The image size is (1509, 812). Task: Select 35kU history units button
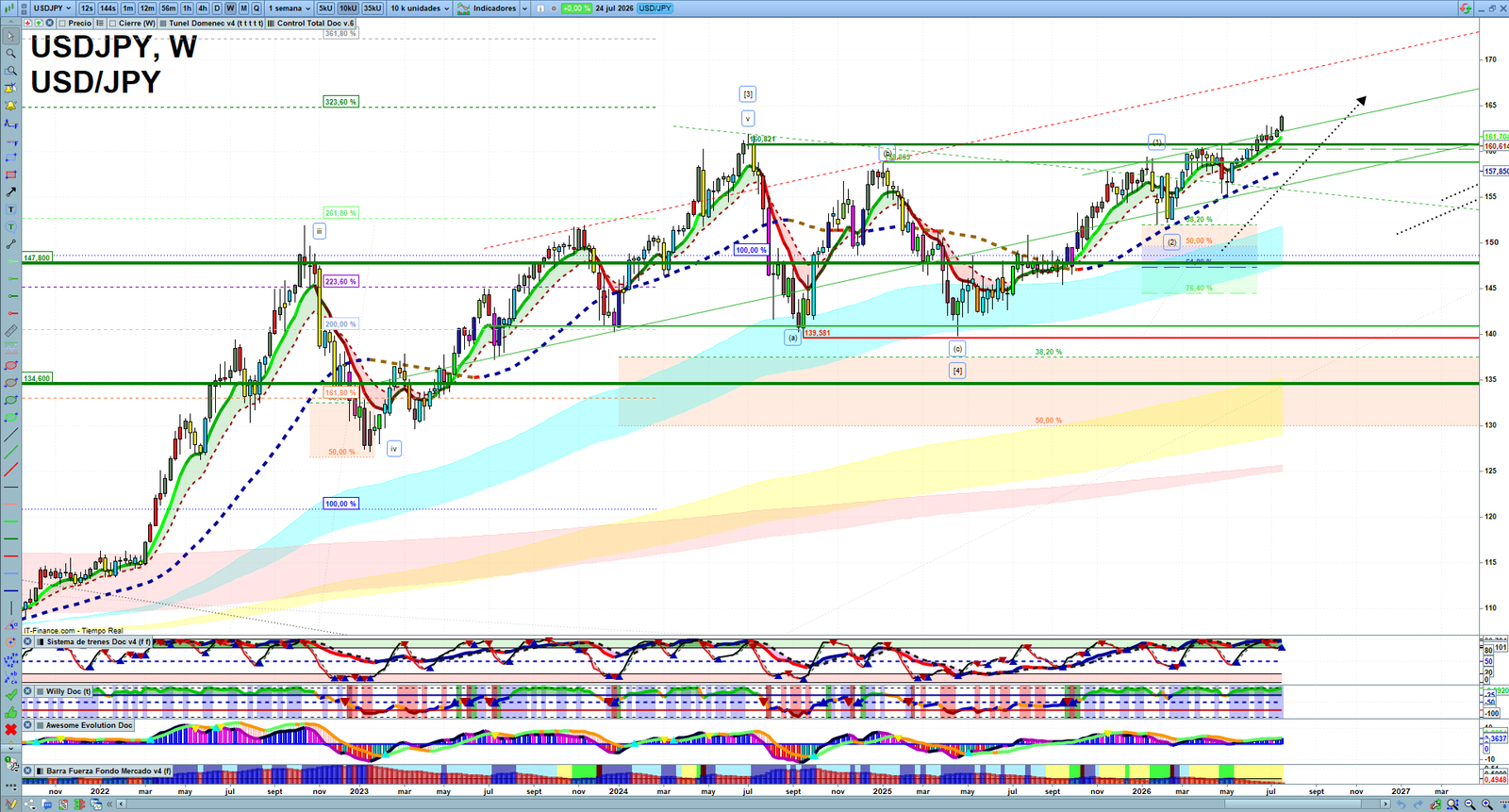tap(373, 8)
